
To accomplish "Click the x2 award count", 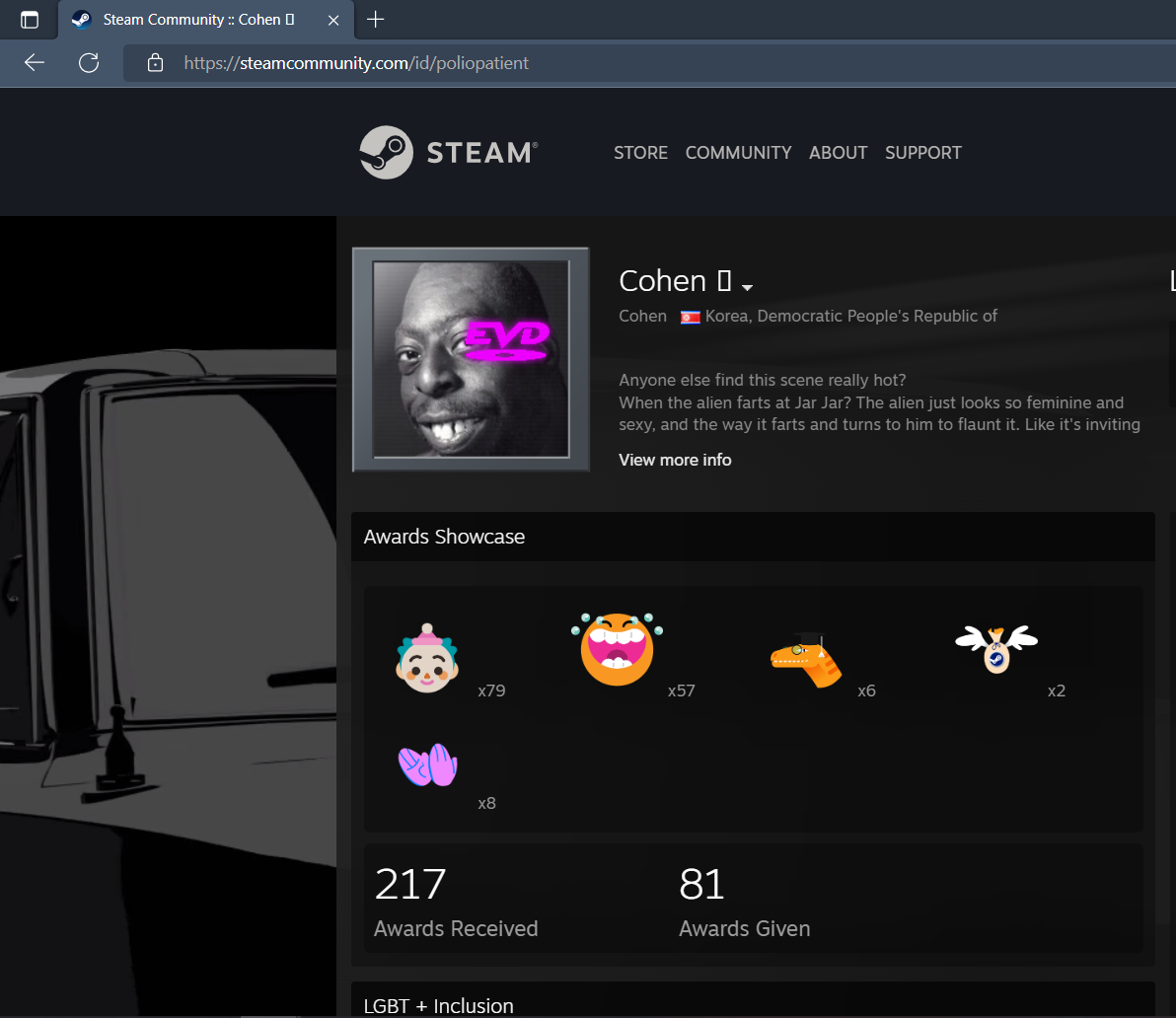I will pyautogui.click(x=1056, y=691).
